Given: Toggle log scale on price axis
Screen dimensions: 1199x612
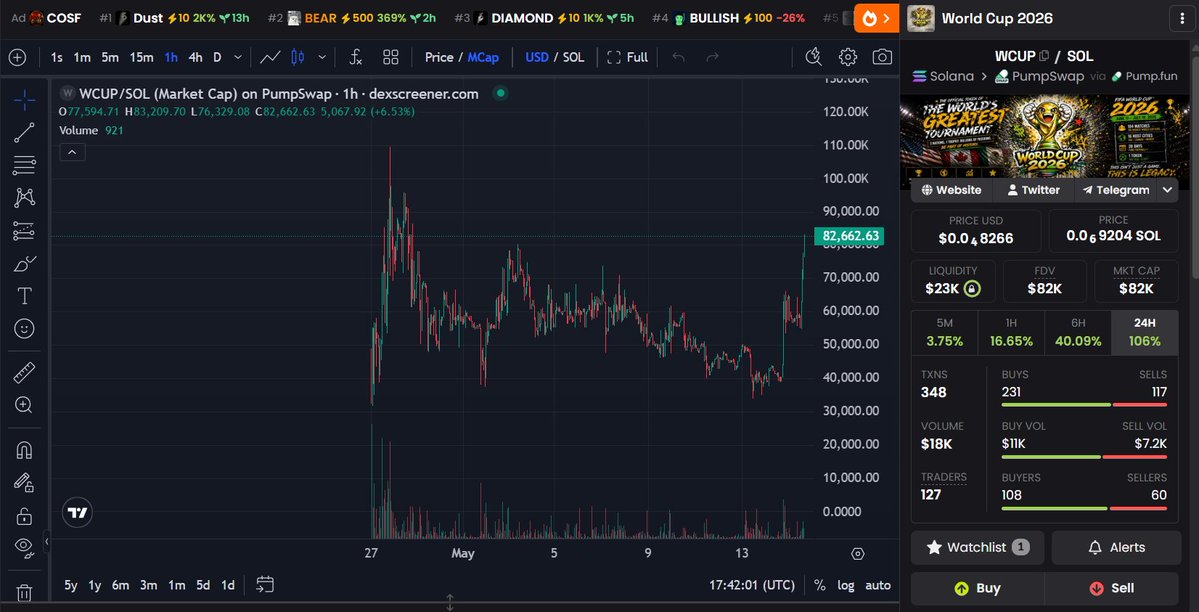Looking at the screenshot, I should [x=846, y=585].
